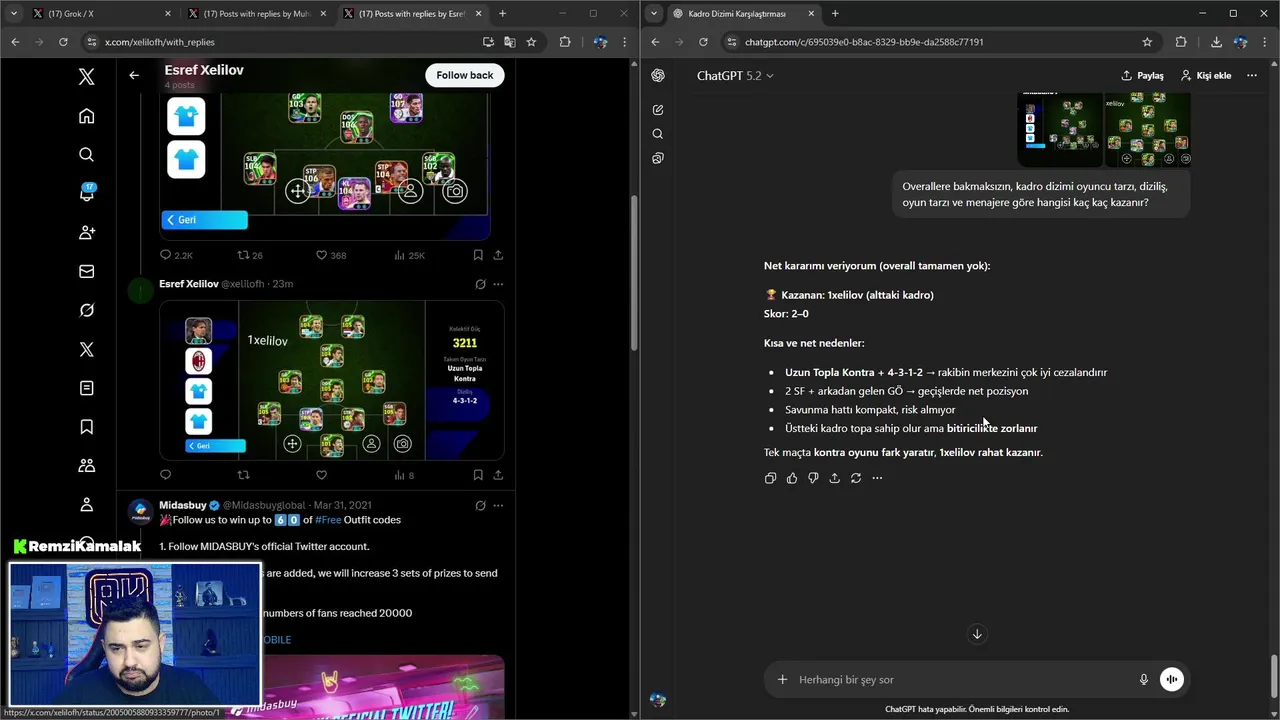Jump to bottom with down-arrow button in ChatGPT
This screenshot has width=1280, height=720.
[x=977, y=634]
